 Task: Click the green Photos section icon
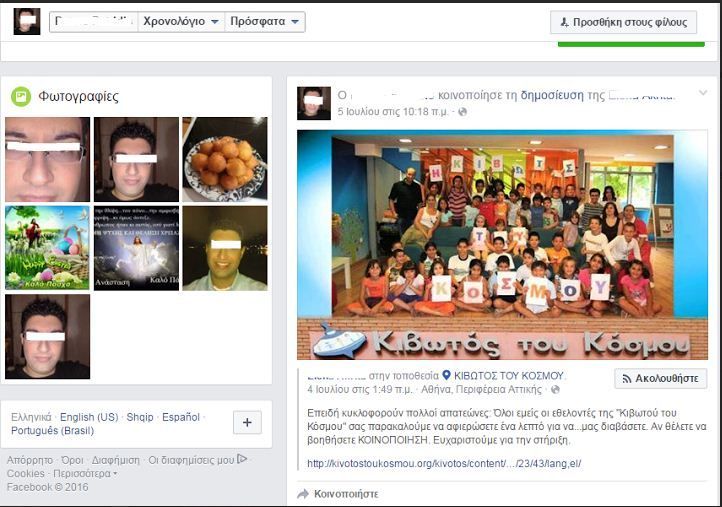pos(20,96)
